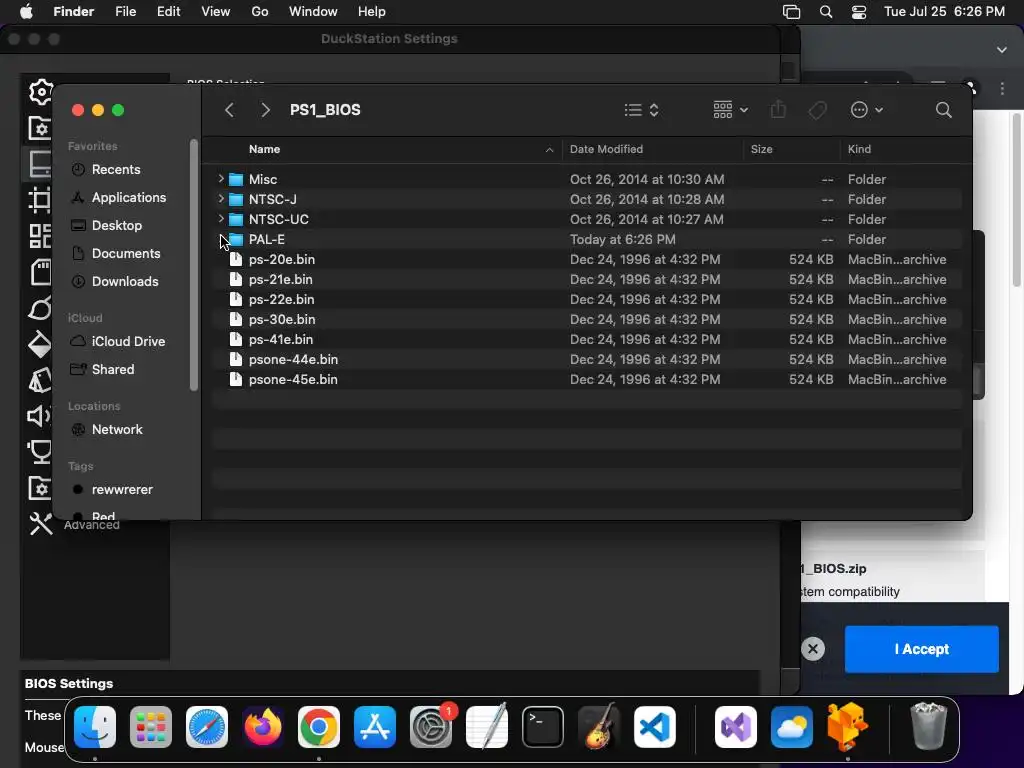
Task: Select psone-45e.bin file
Action: (x=586, y=379)
